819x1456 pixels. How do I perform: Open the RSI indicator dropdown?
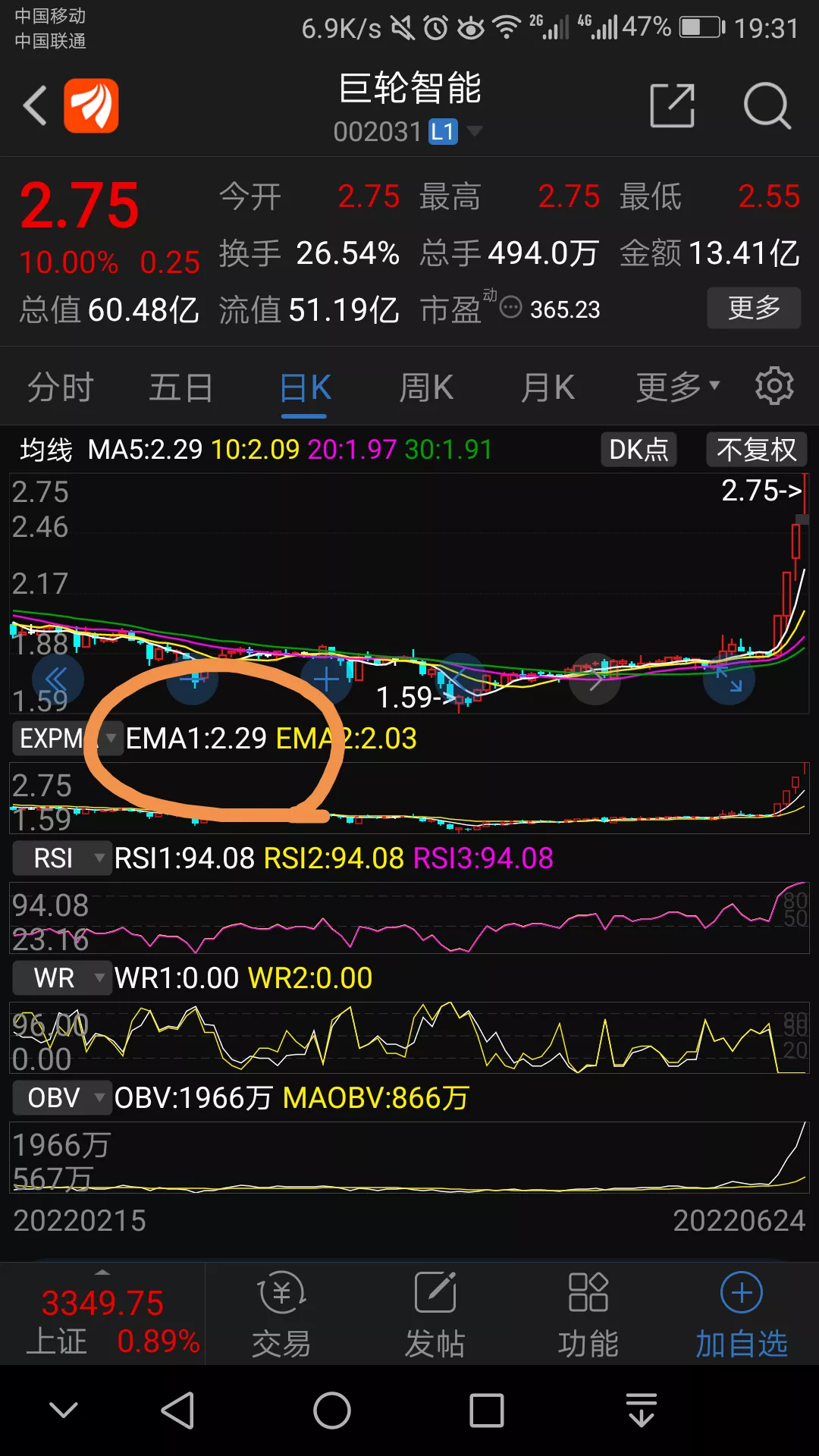coord(62,858)
